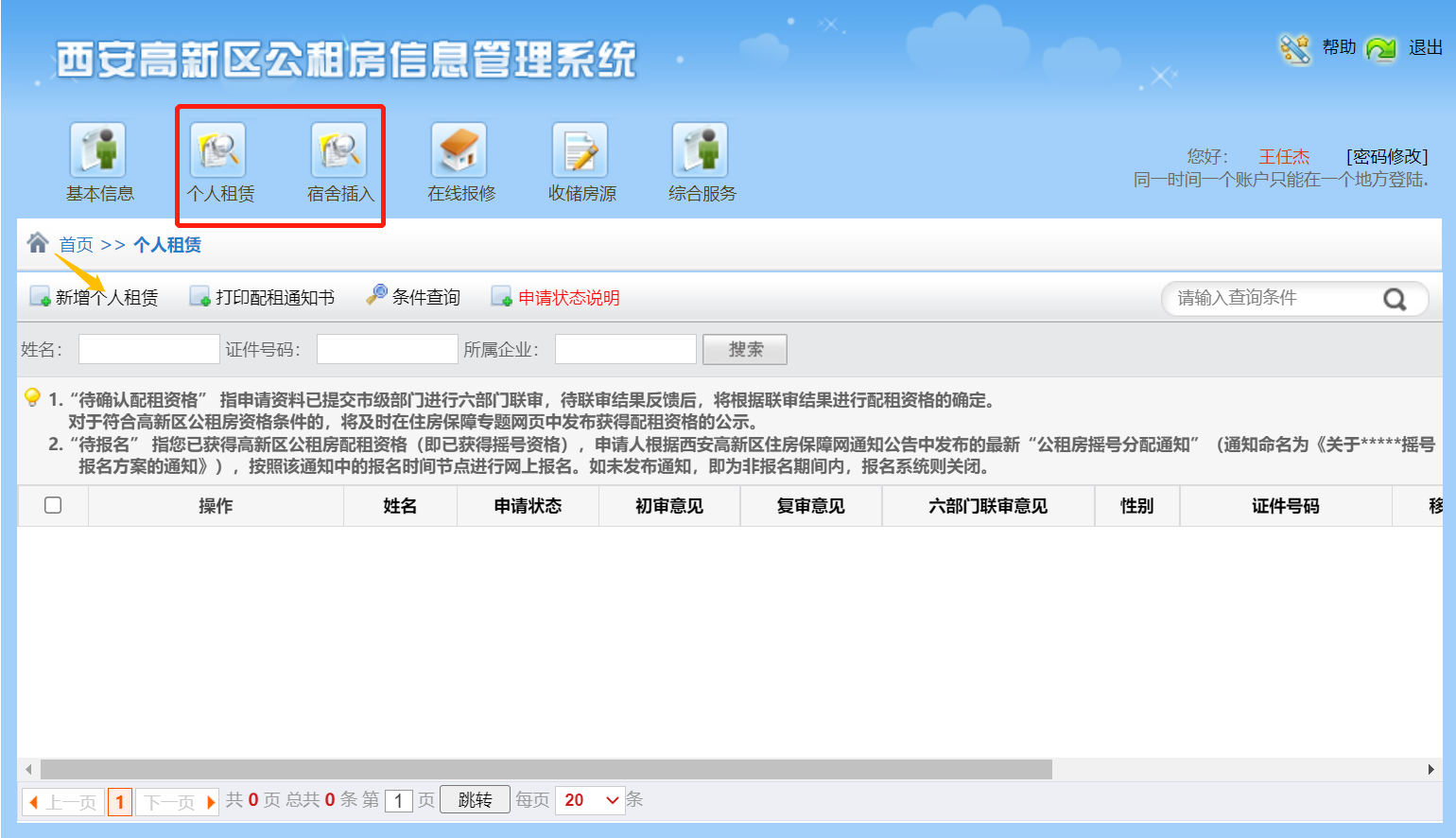Go to 上一页 in pagination
The height and width of the screenshot is (838, 1456).
[63, 802]
